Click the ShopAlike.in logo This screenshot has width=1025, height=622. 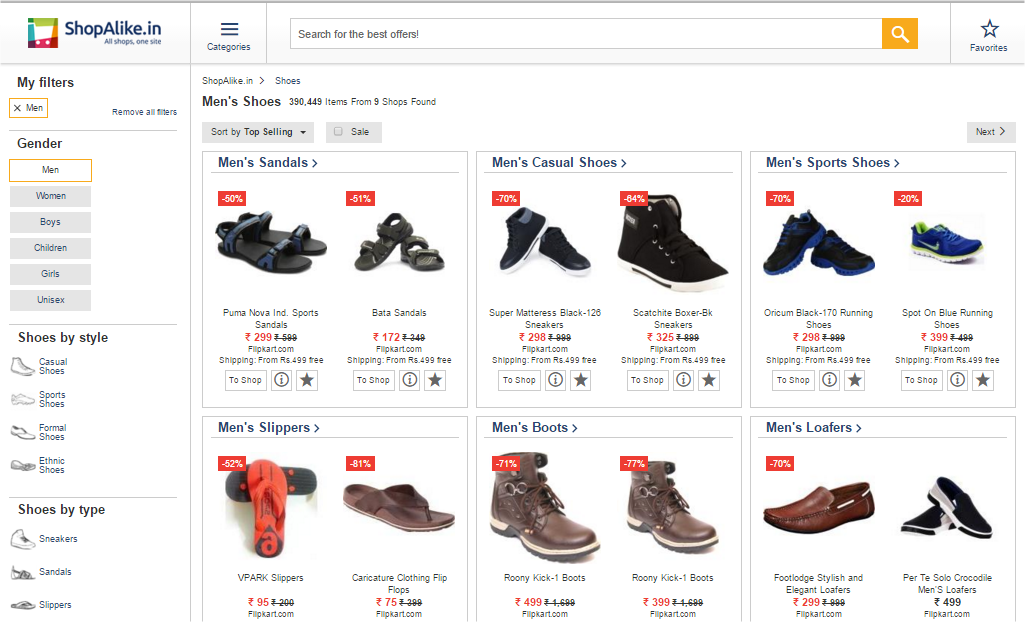(x=94, y=32)
